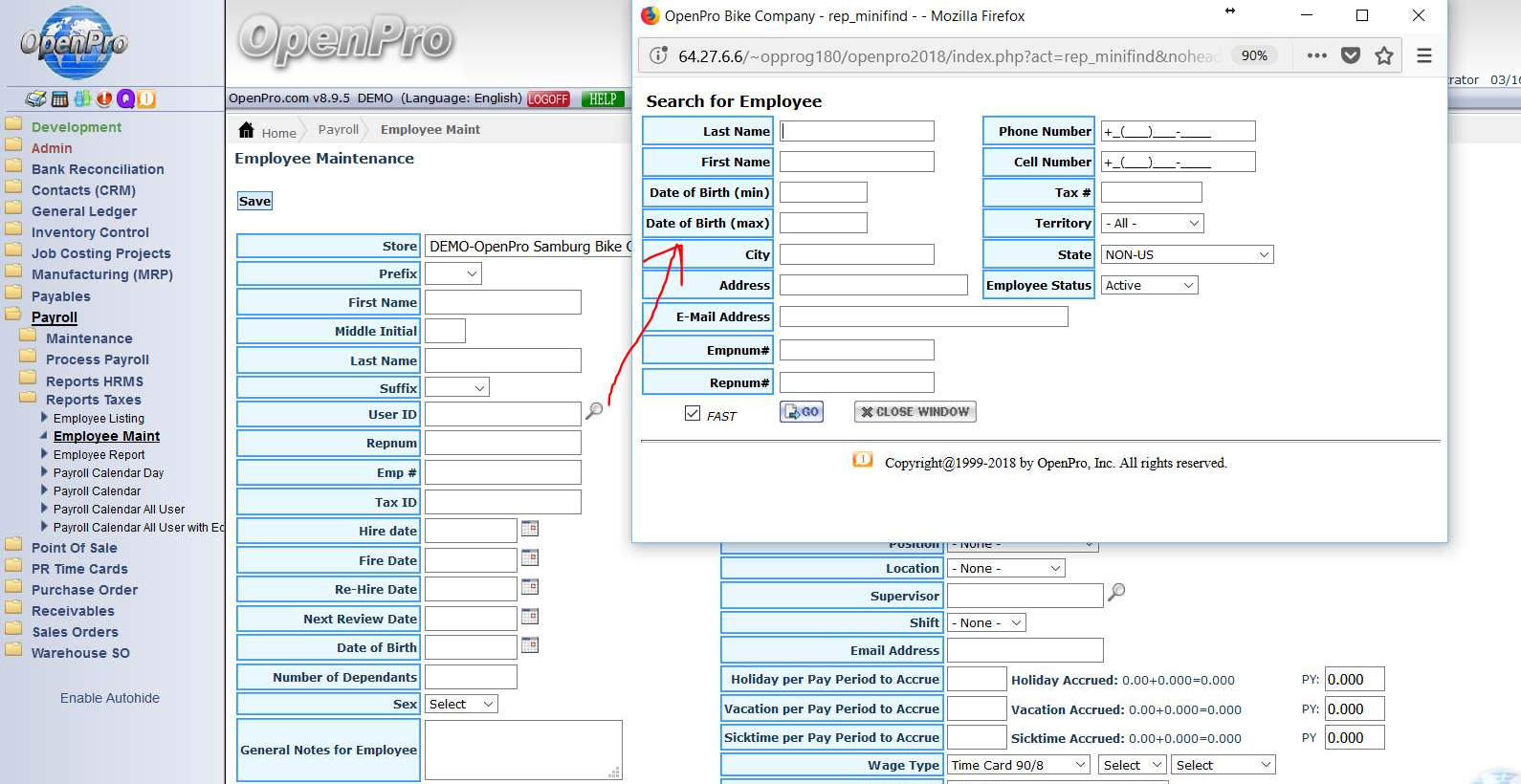
Task: Expand the Territory dropdown
Action: click(1152, 223)
